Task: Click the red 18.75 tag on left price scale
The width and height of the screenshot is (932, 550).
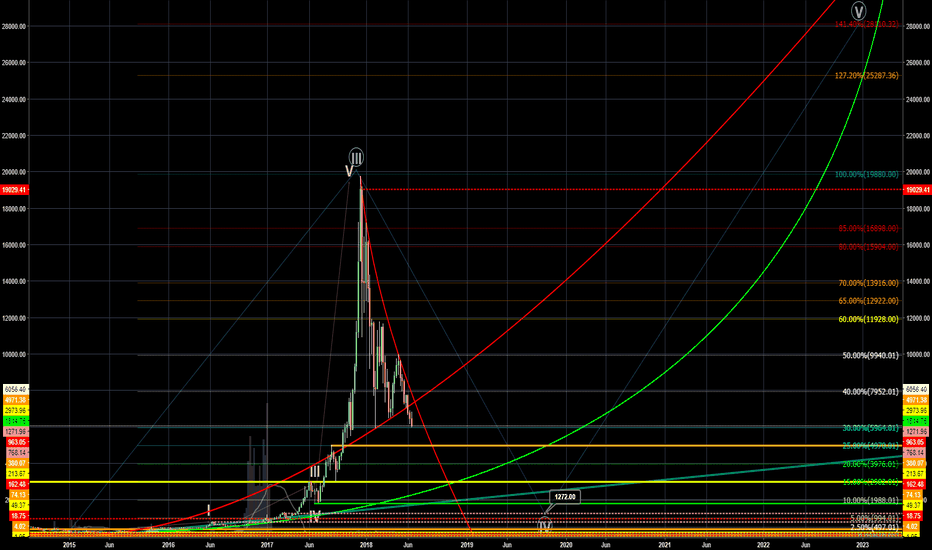Action: 18,516
